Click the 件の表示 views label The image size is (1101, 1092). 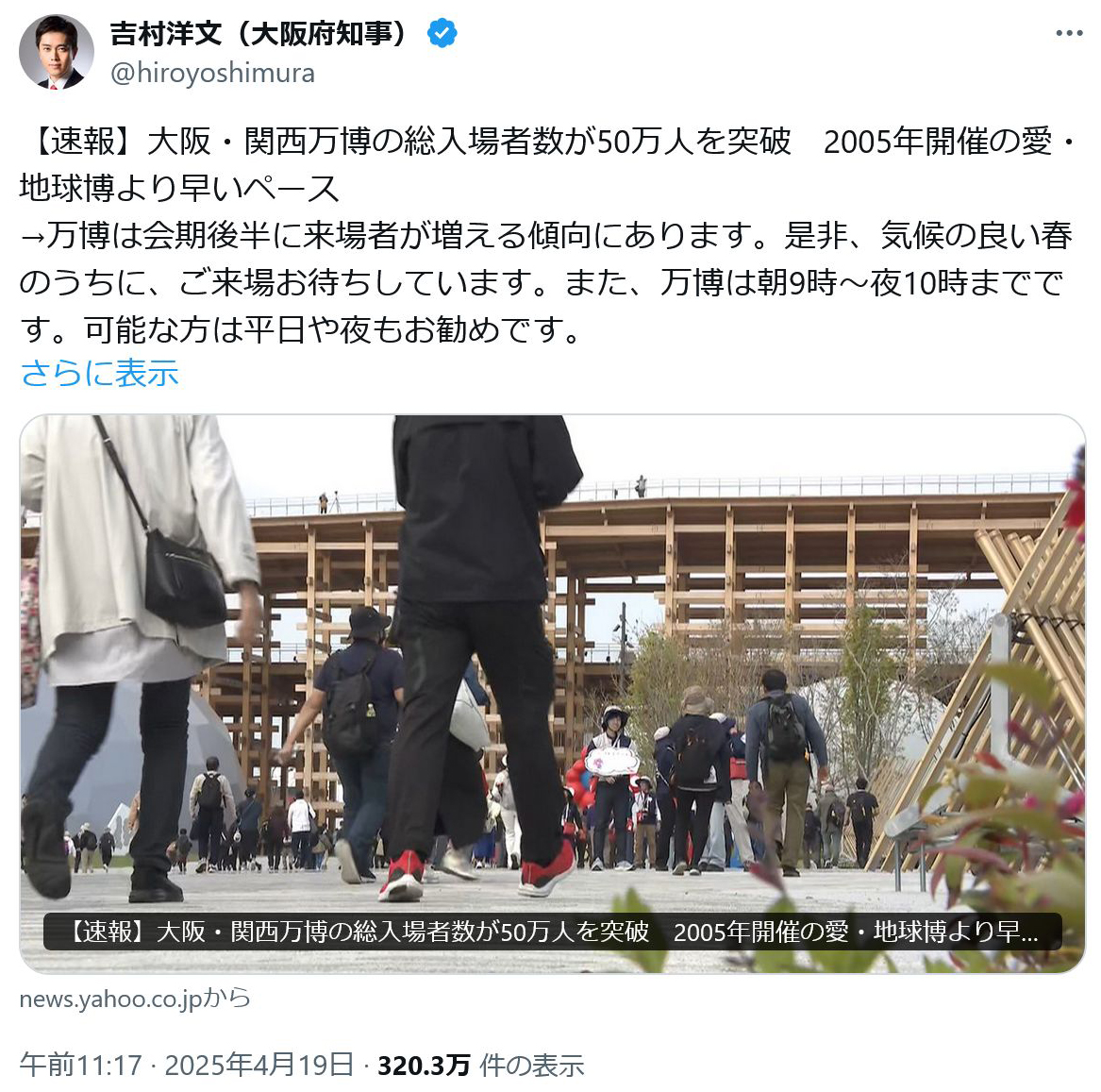coord(531,1066)
